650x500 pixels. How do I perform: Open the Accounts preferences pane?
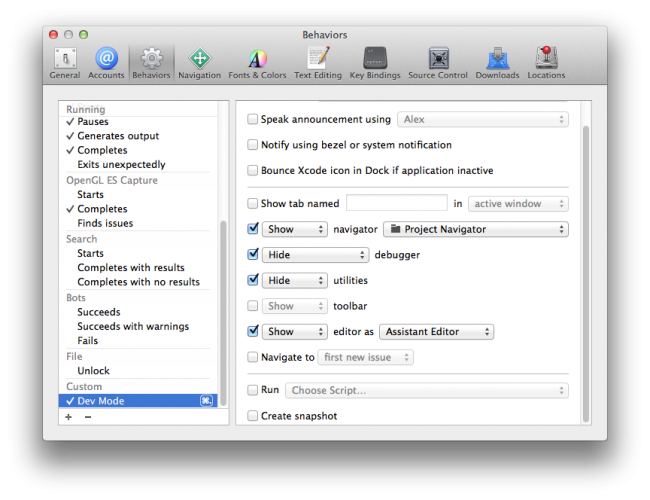[x=106, y=63]
